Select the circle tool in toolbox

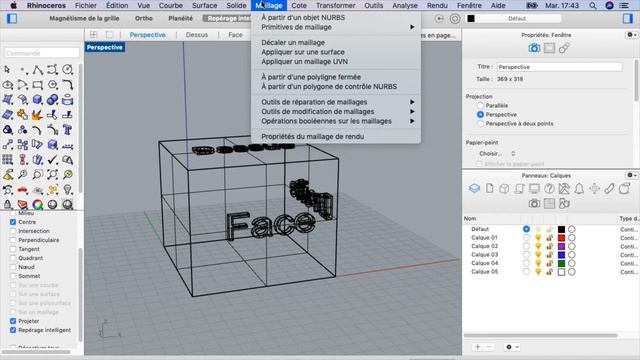68,70
